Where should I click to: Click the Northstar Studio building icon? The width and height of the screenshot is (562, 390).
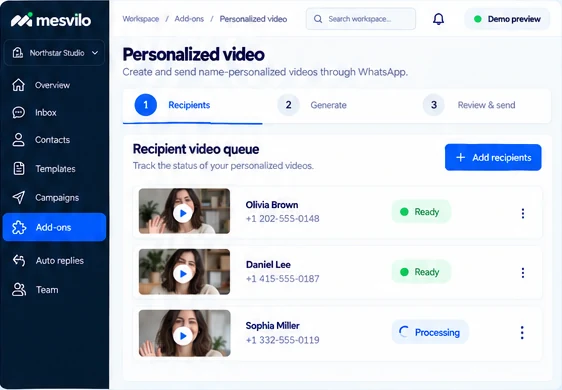pyautogui.click(x=18, y=53)
